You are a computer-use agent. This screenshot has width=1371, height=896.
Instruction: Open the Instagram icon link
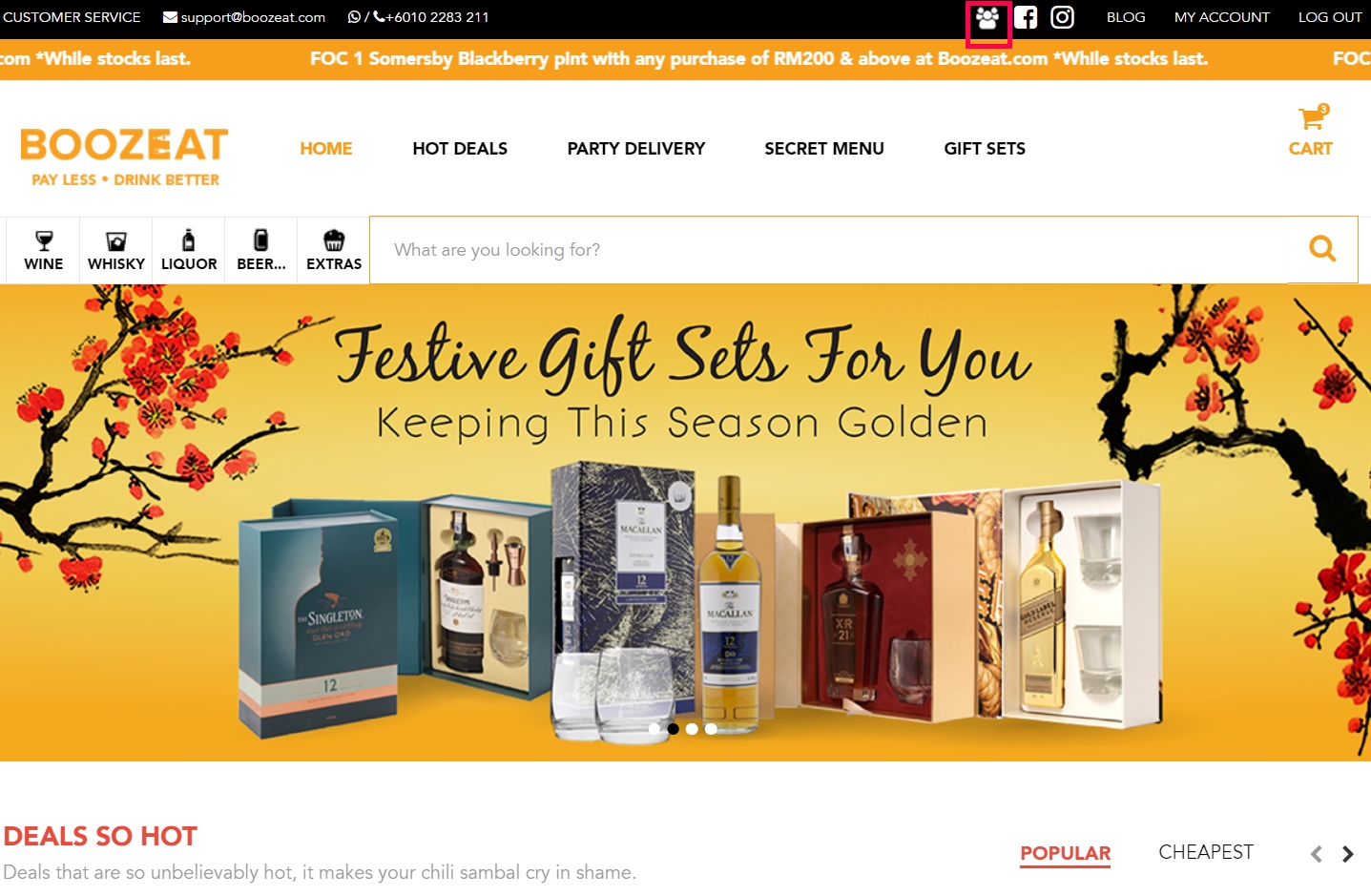[x=1062, y=17]
